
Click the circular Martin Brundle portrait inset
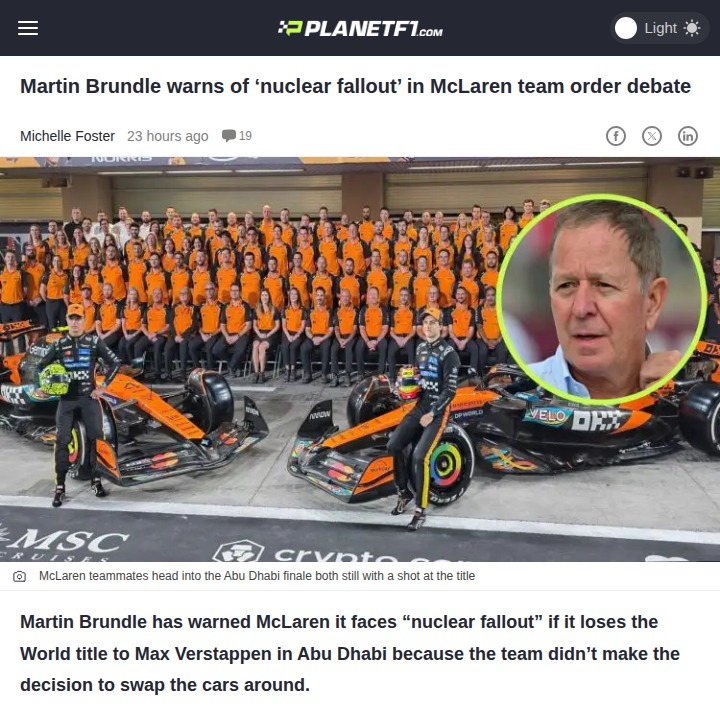[602, 299]
